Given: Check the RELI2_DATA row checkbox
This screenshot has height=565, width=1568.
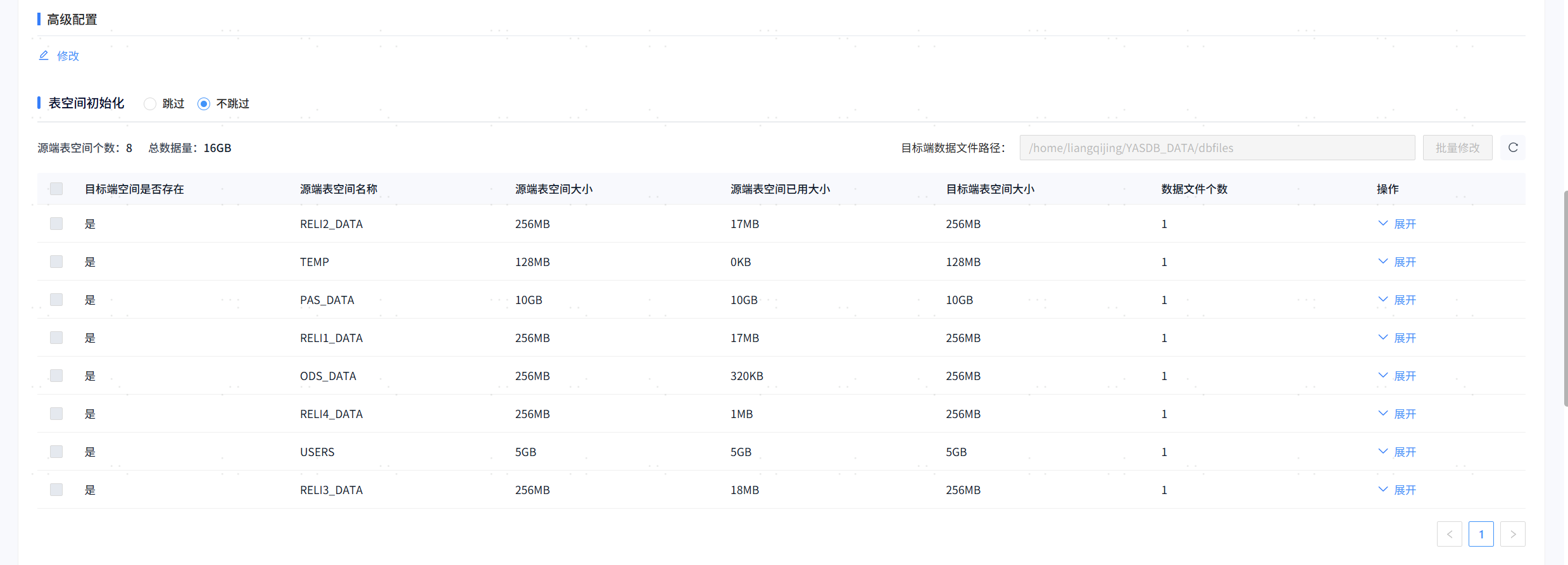Looking at the screenshot, I should pyautogui.click(x=56, y=224).
